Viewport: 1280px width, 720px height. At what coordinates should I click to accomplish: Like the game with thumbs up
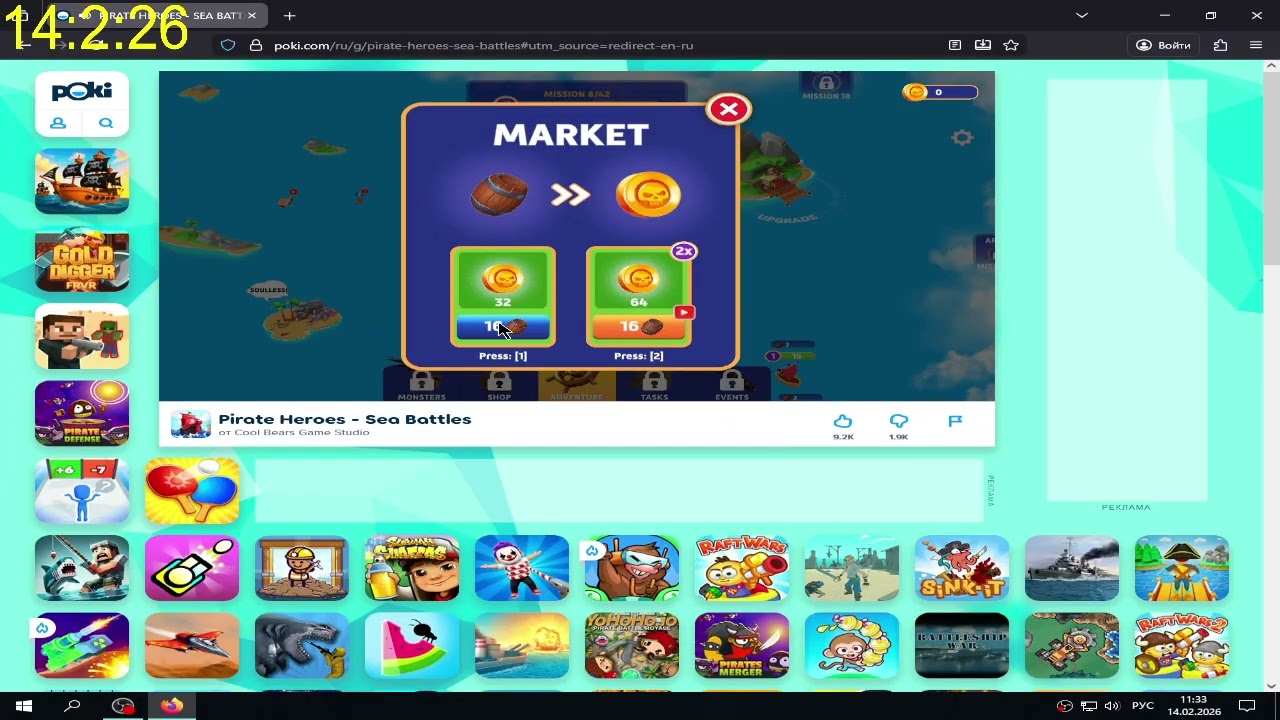(x=843, y=422)
